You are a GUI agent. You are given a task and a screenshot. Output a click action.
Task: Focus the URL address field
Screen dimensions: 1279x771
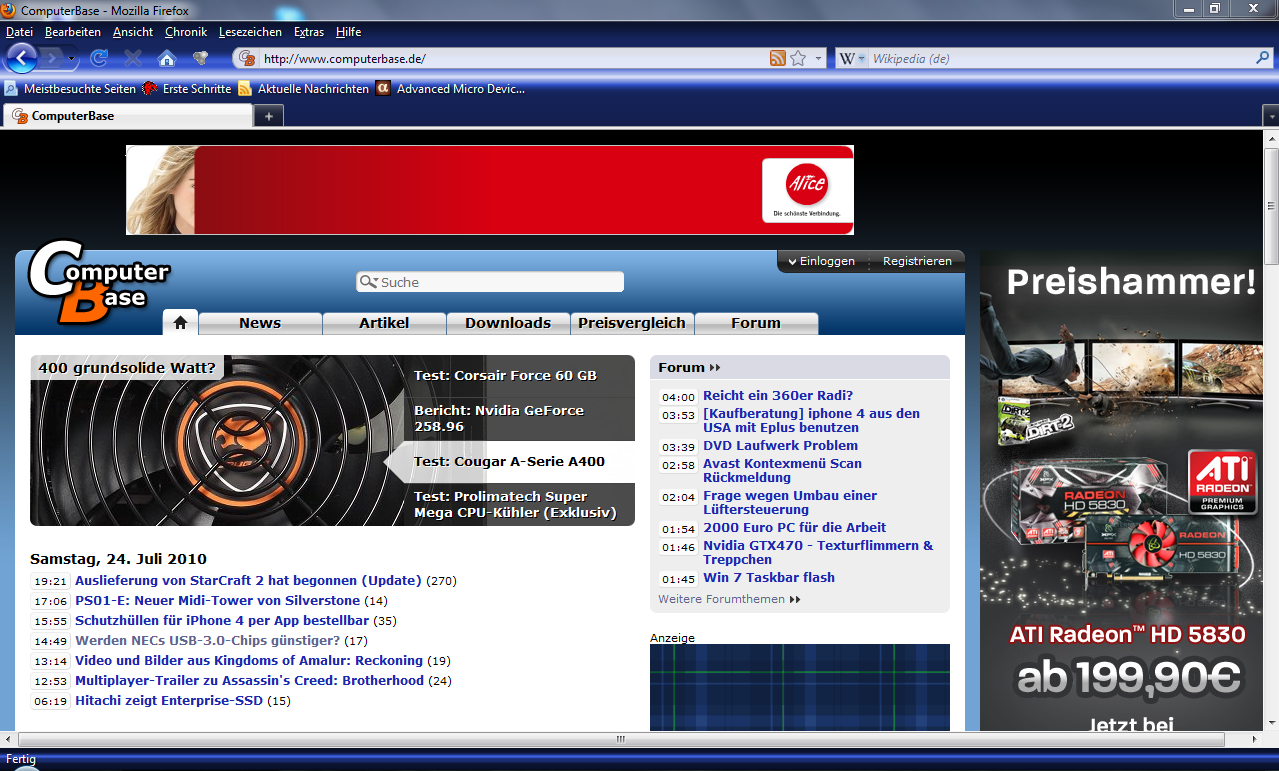coord(512,59)
